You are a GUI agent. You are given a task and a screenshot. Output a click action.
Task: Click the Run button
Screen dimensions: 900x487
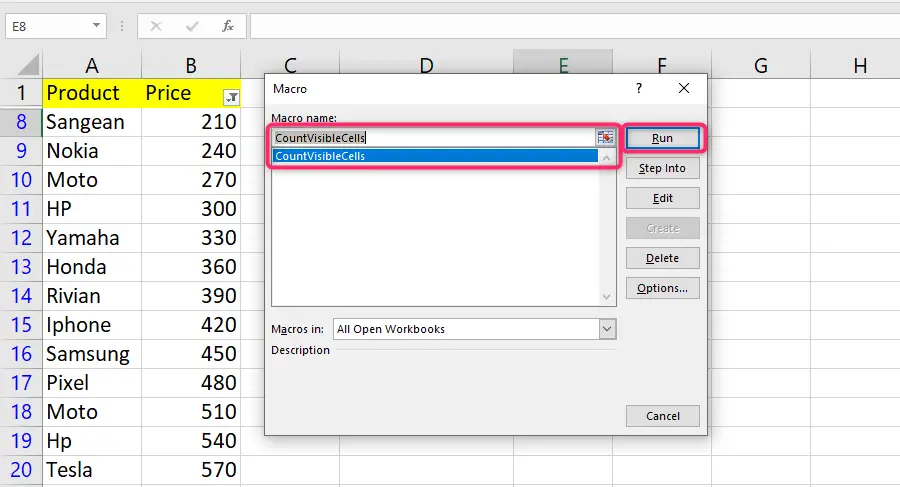click(662, 138)
